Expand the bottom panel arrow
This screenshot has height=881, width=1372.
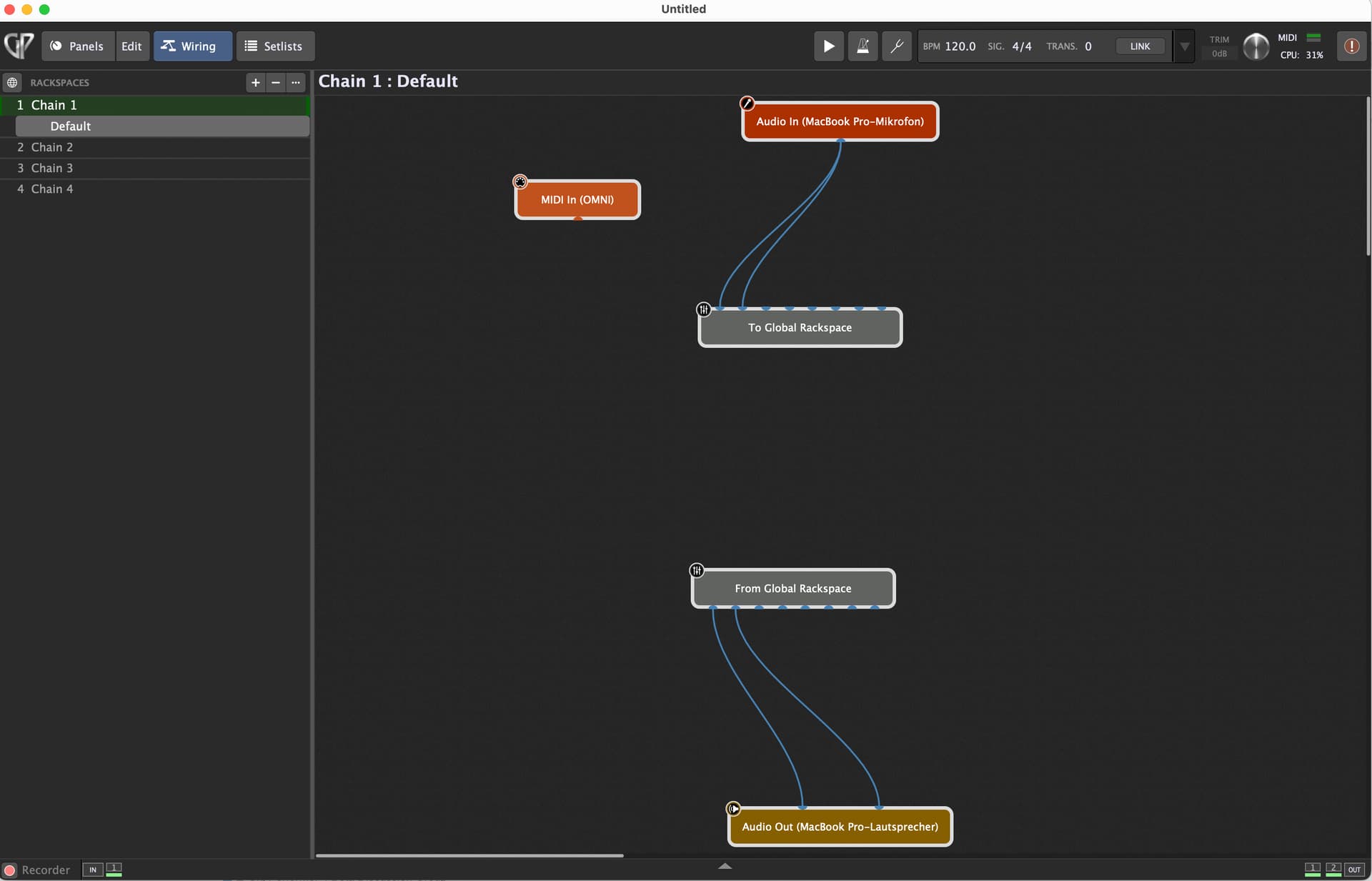[725, 866]
